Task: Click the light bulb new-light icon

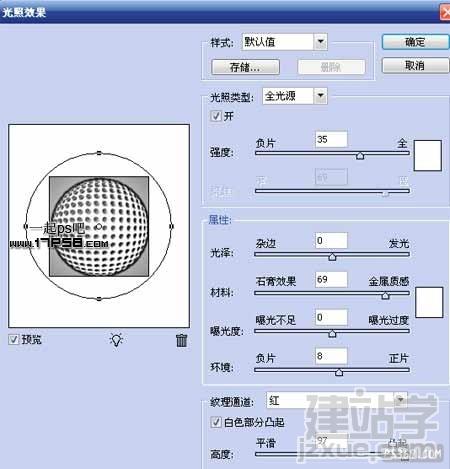Action: (x=116, y=340)
